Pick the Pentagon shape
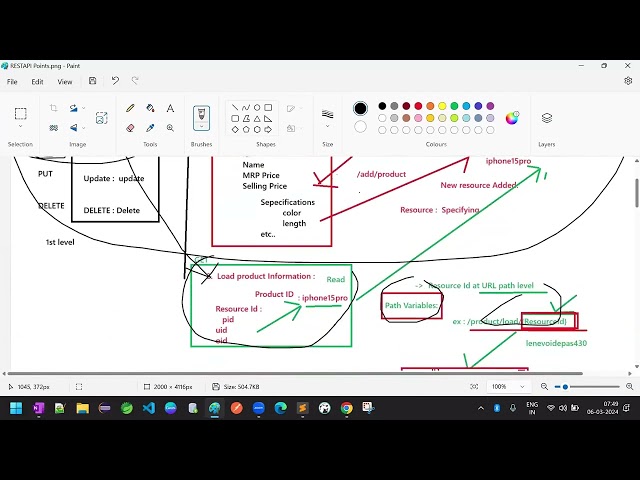This screenshot has width=640, height=480. (x=246, y=129)
